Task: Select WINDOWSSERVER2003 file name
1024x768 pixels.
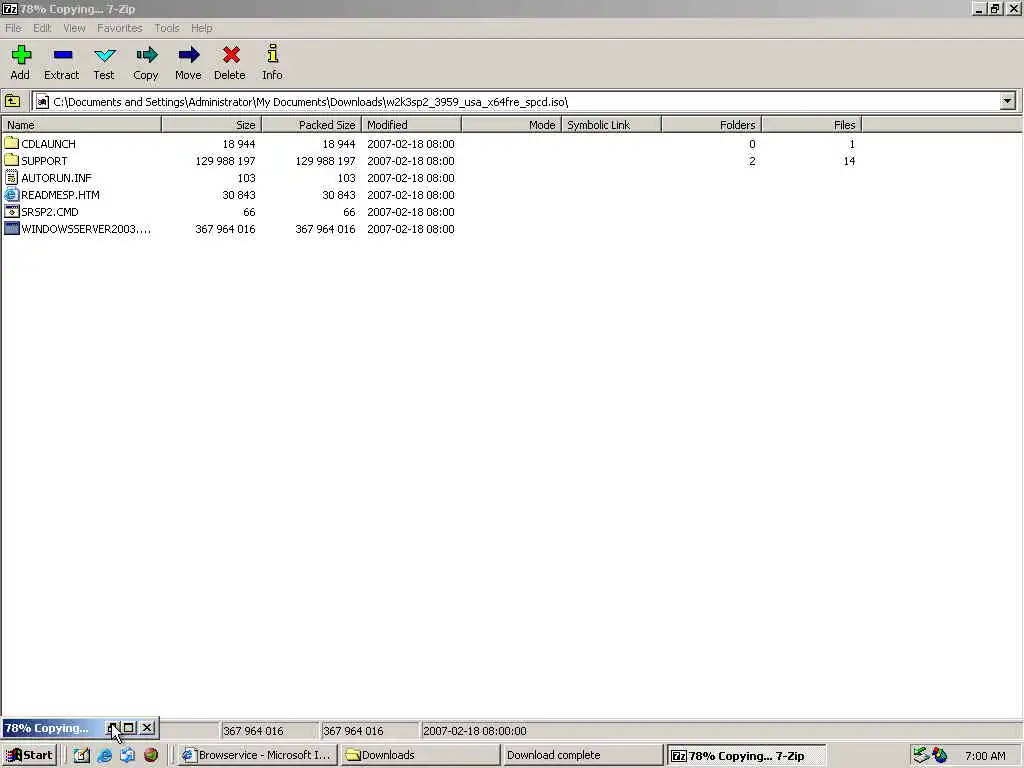Action: point(86,229)
